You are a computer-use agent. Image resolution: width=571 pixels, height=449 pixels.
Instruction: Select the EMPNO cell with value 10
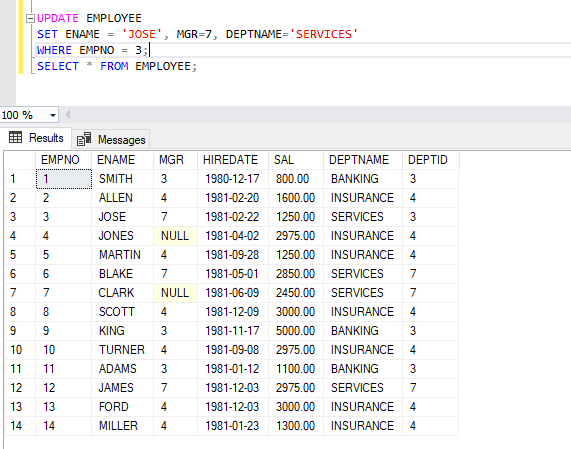(x=63, y=350)
